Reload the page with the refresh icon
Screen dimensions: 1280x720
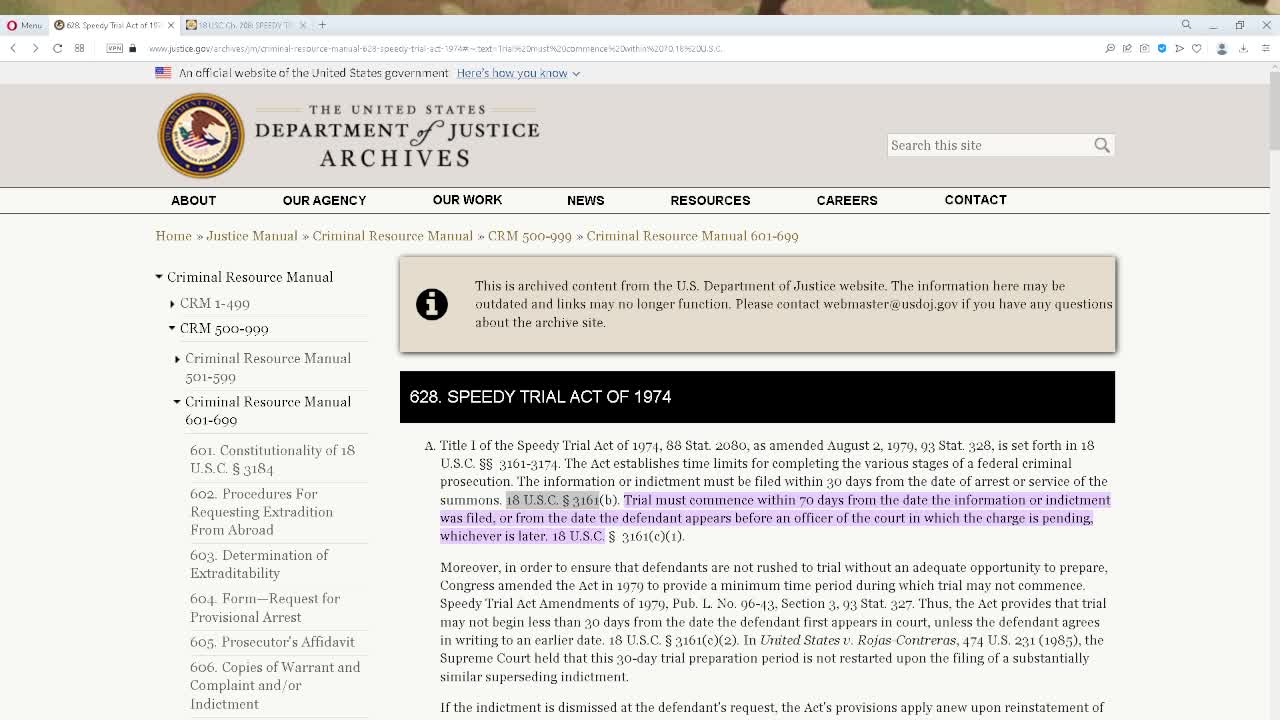point(57,48)
